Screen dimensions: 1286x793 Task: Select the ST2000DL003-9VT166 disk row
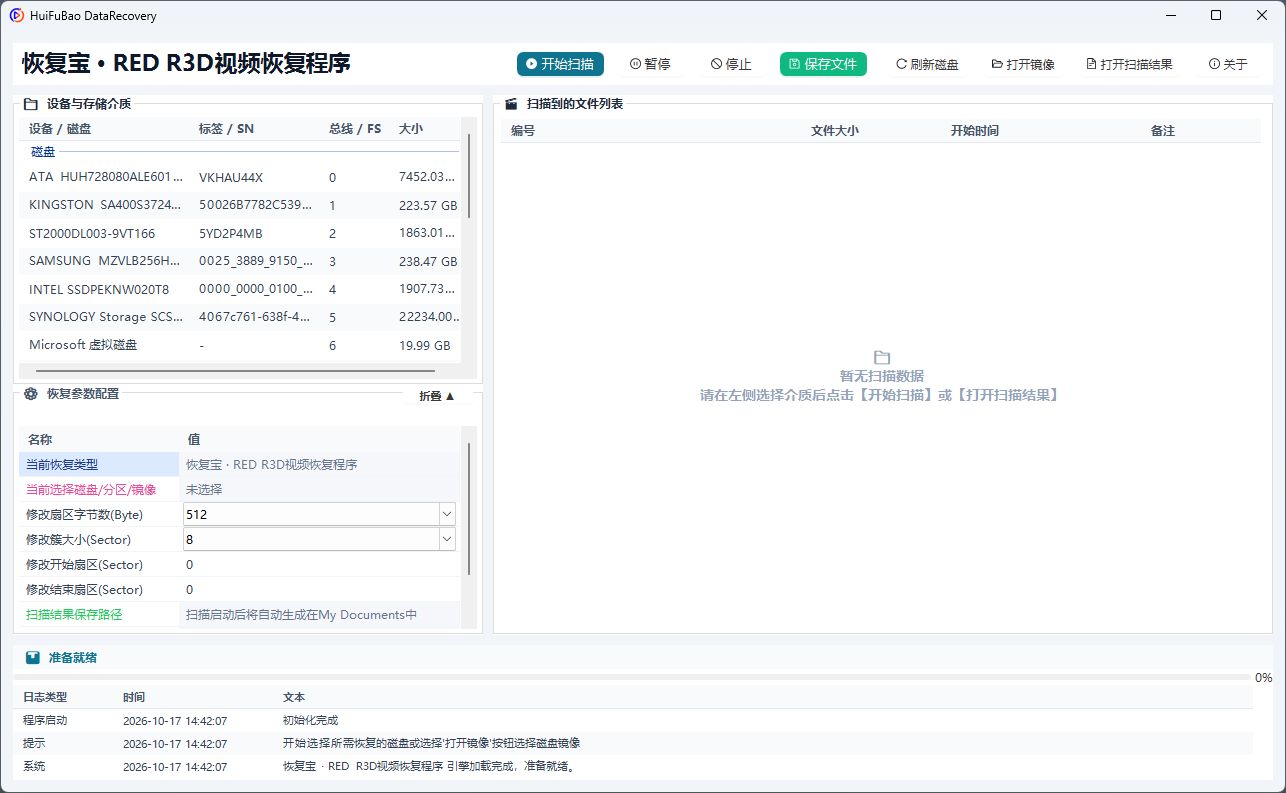point(240,233)
